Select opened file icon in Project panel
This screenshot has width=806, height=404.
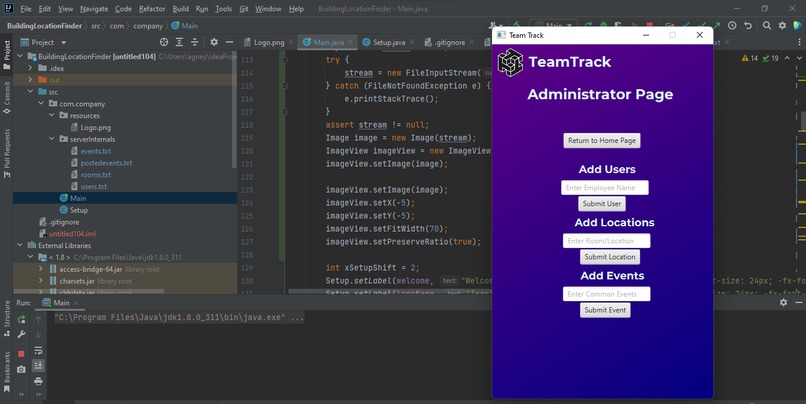click(x=163, y=42)
